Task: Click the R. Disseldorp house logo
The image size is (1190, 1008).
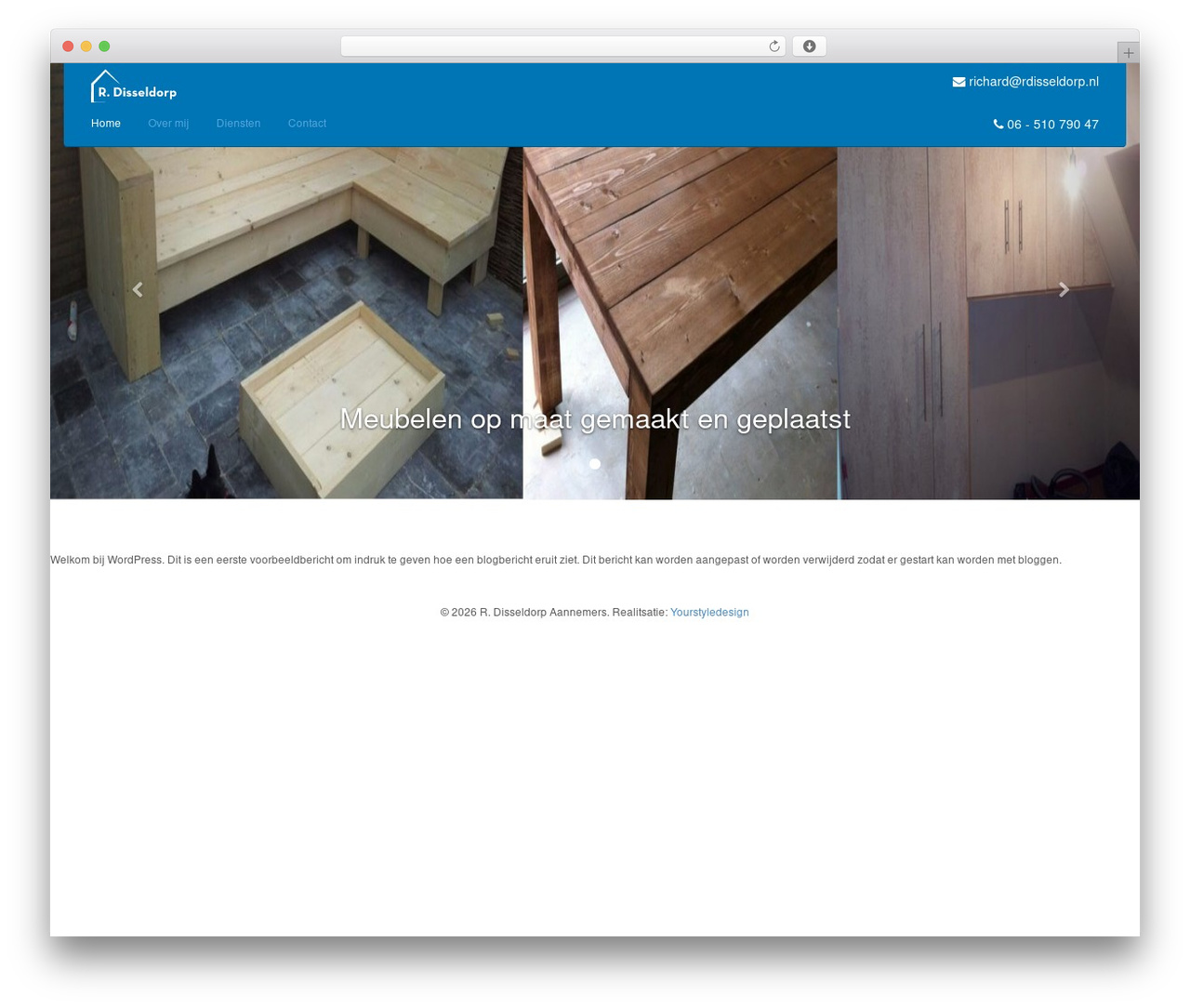Action: (x=134, y=86)
